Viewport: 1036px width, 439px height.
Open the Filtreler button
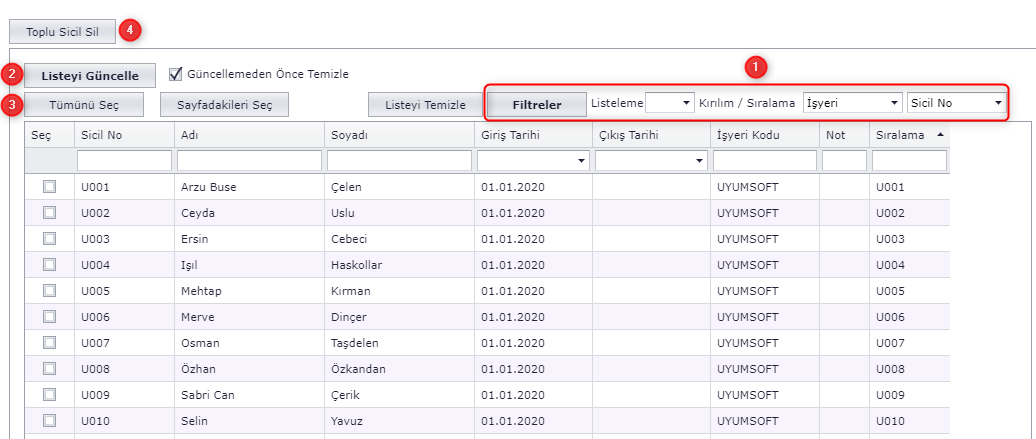click(x=537, y=104)
